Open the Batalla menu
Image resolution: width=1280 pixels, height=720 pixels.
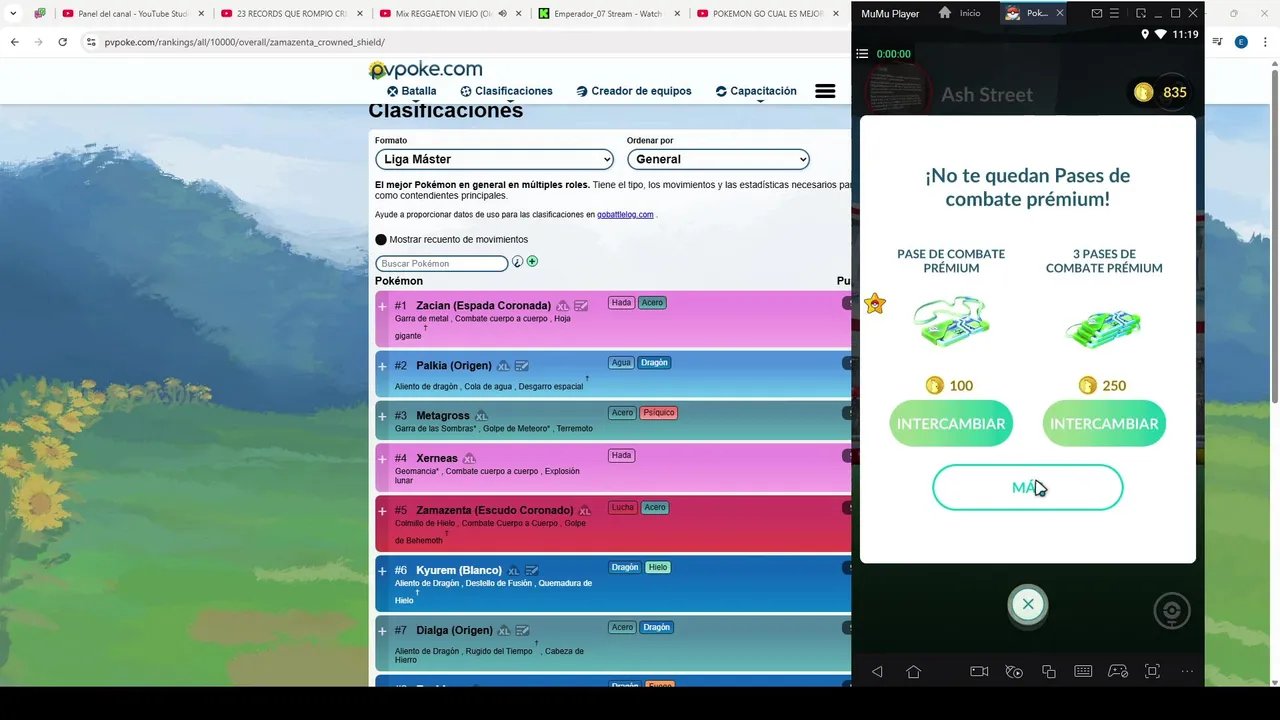pos(412,91)
